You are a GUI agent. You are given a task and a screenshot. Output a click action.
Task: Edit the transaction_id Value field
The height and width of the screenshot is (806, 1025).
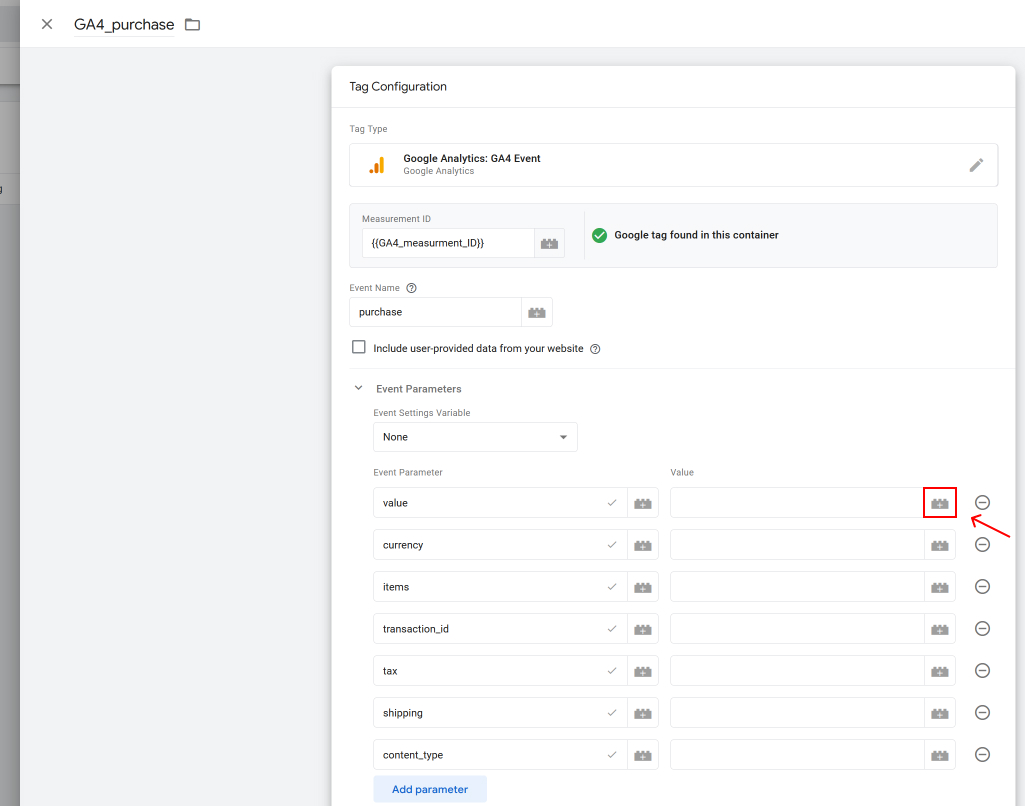[797, 628]
